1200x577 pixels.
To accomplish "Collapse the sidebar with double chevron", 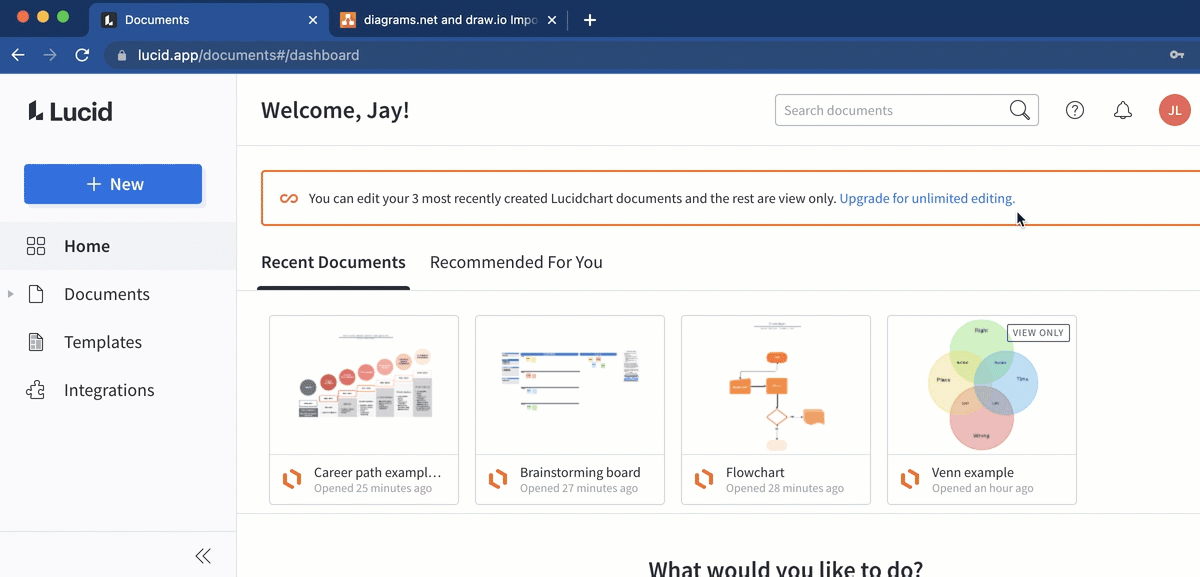I will point(203,556).
